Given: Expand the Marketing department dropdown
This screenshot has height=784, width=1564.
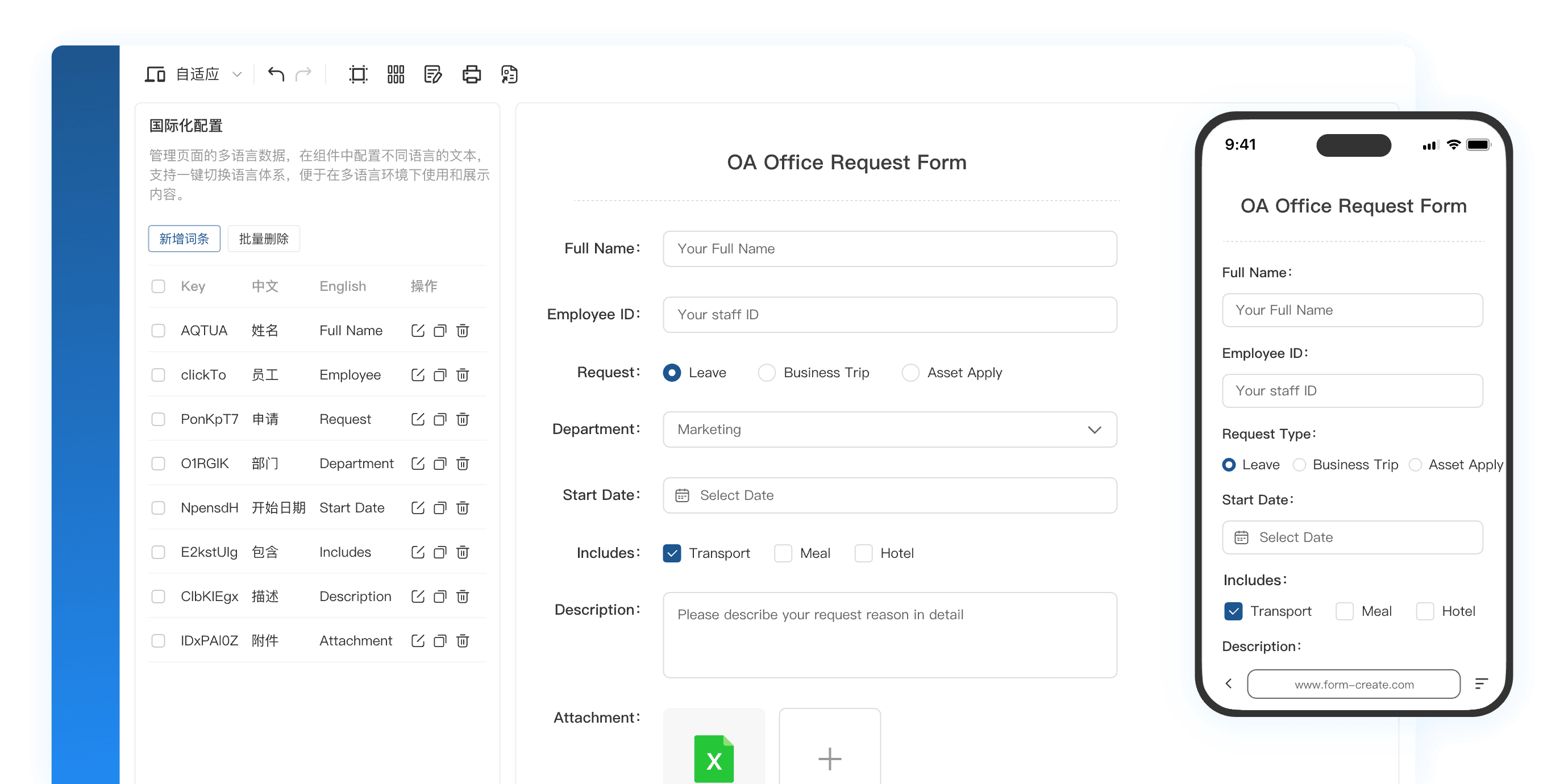Looking at the screenshot, I should [x=889, y=429].
